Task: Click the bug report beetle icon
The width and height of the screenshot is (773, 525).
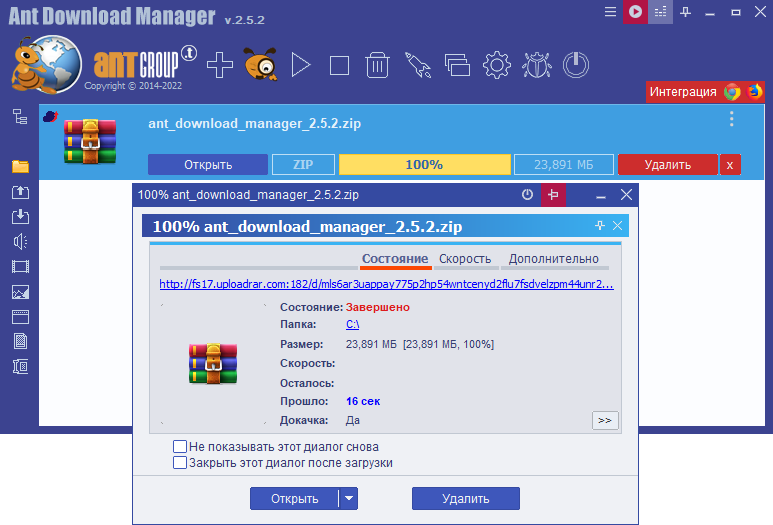Action: 536,65
